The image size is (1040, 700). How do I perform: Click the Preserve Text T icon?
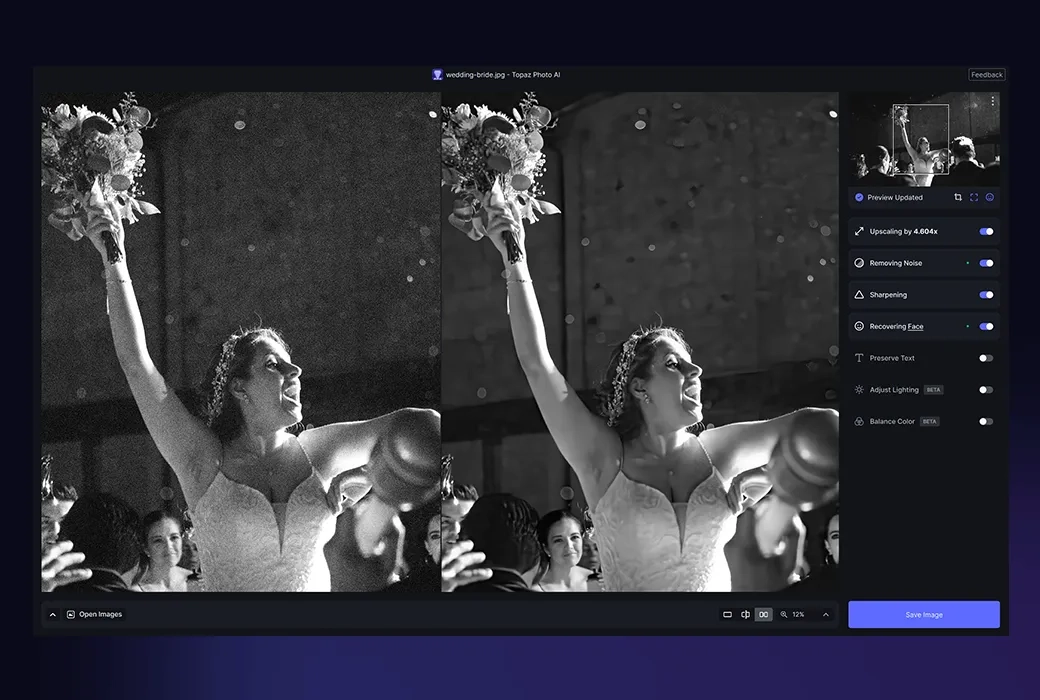859,358
